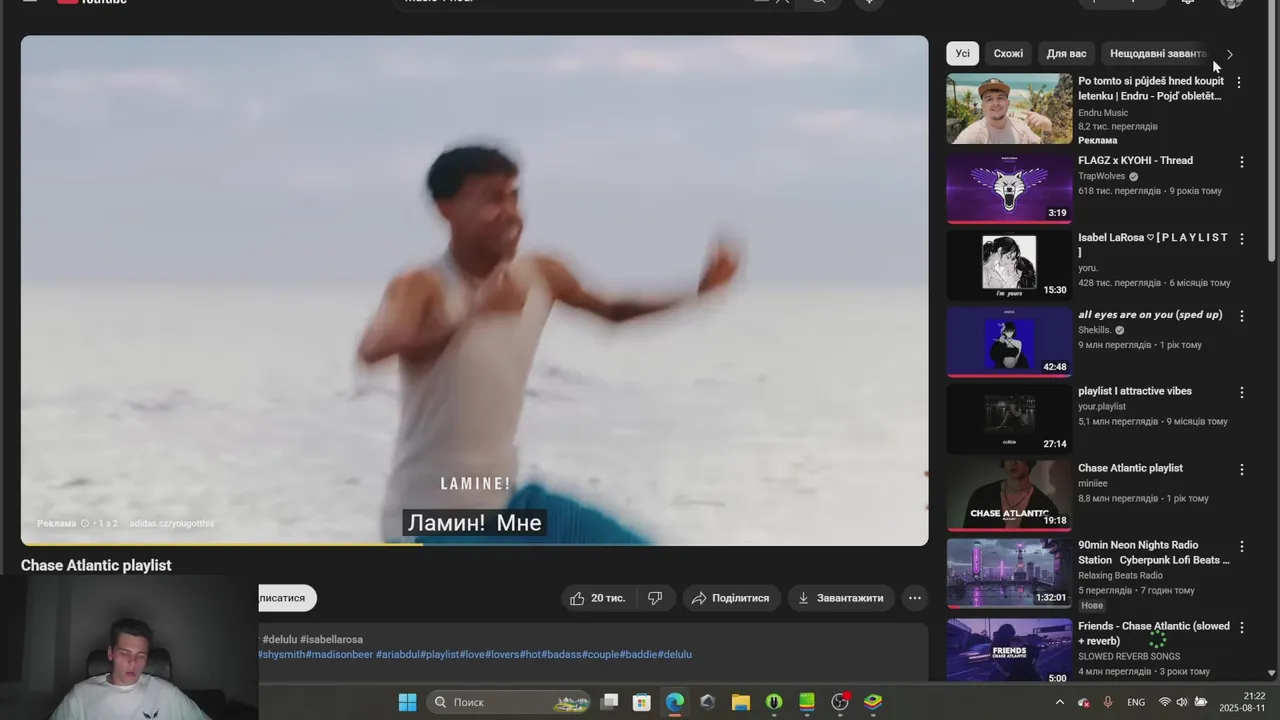
Task: Switch to Microsoft Edge on the taskbar
Action: [675, 702]
